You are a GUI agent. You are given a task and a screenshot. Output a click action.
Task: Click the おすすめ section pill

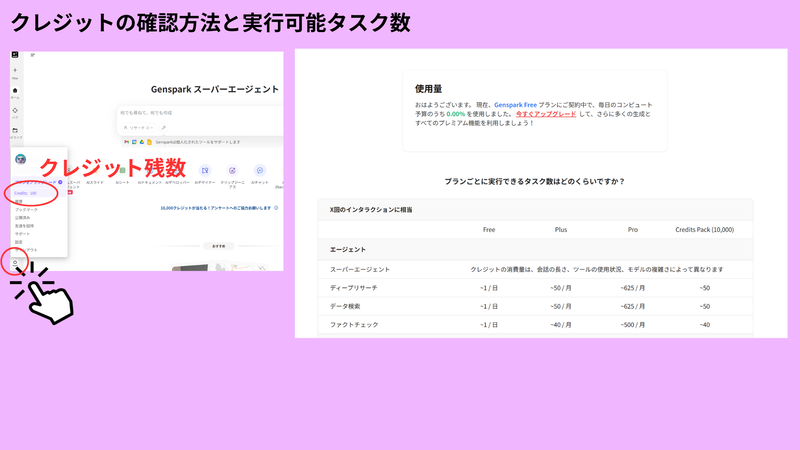pyautogui.click(x=218, y=246)
